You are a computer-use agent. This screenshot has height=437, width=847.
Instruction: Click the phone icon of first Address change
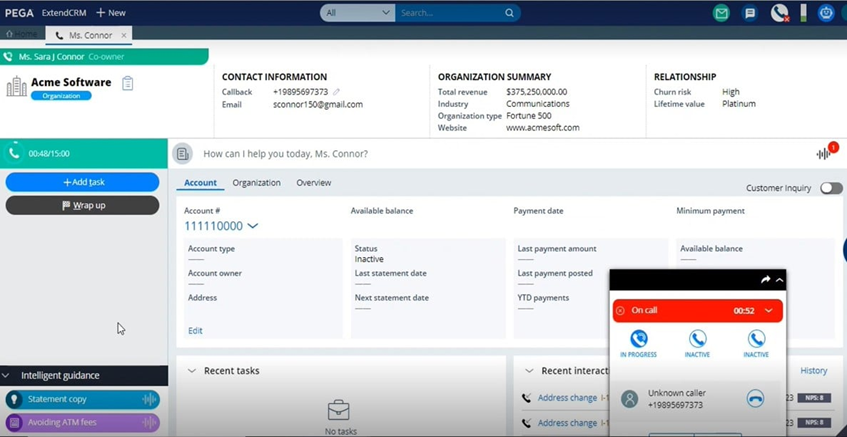(526, 398)
